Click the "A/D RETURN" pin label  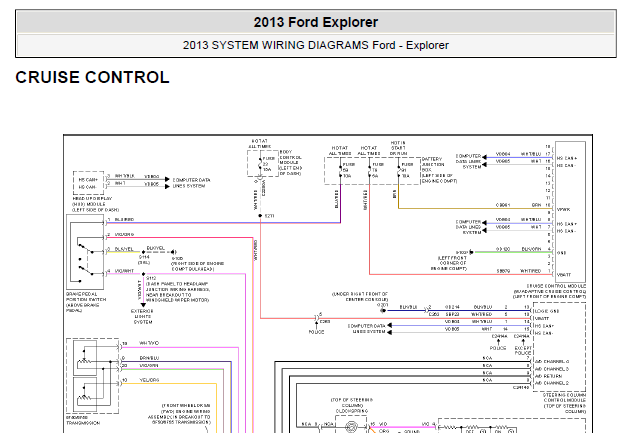(x=548, y=376)
